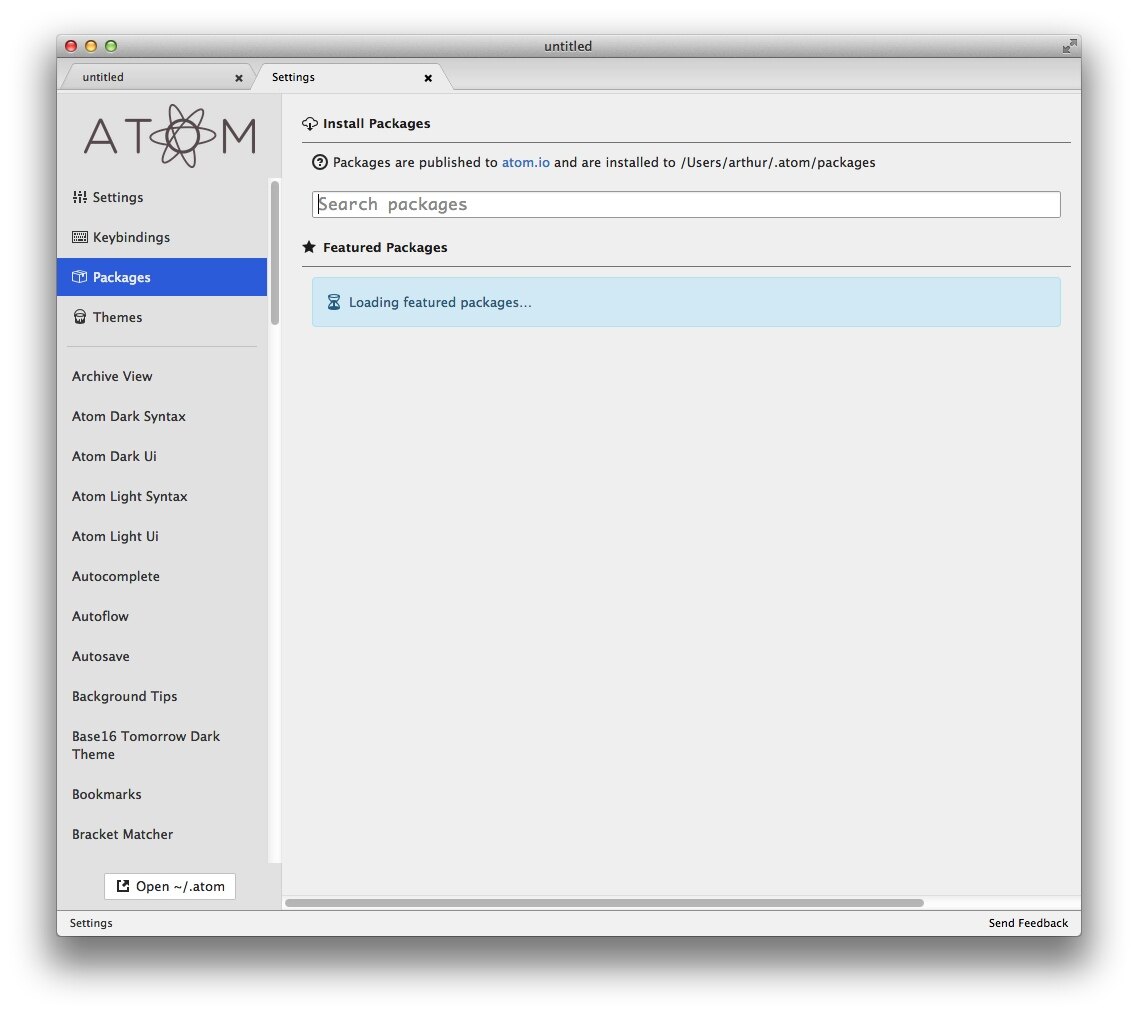Select the Packages panel

(162, 277)
